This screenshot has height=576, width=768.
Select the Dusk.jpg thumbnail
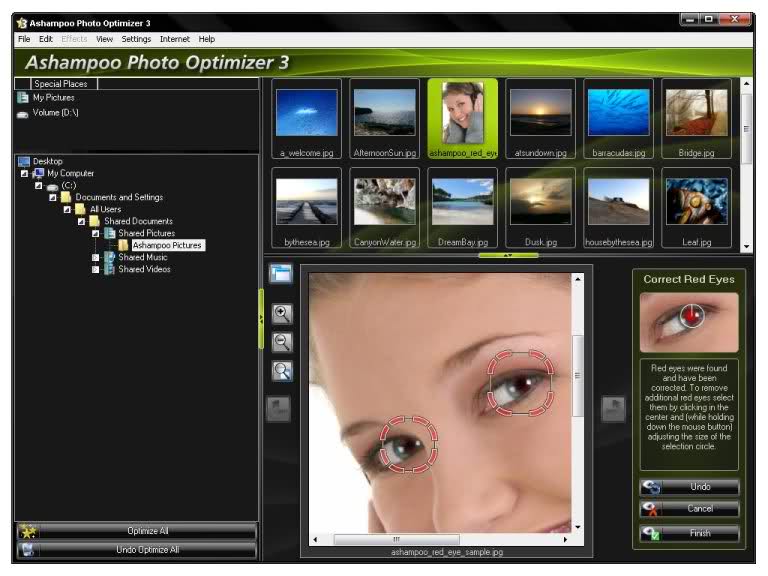pos(541,208)
